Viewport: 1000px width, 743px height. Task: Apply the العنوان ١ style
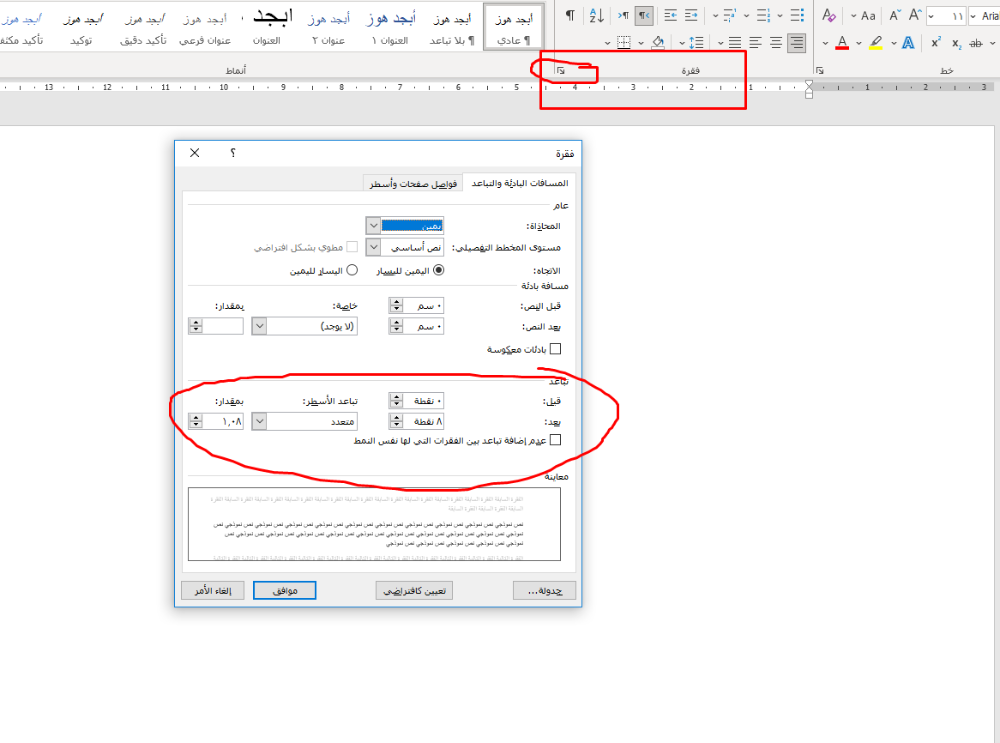[390, 27]
